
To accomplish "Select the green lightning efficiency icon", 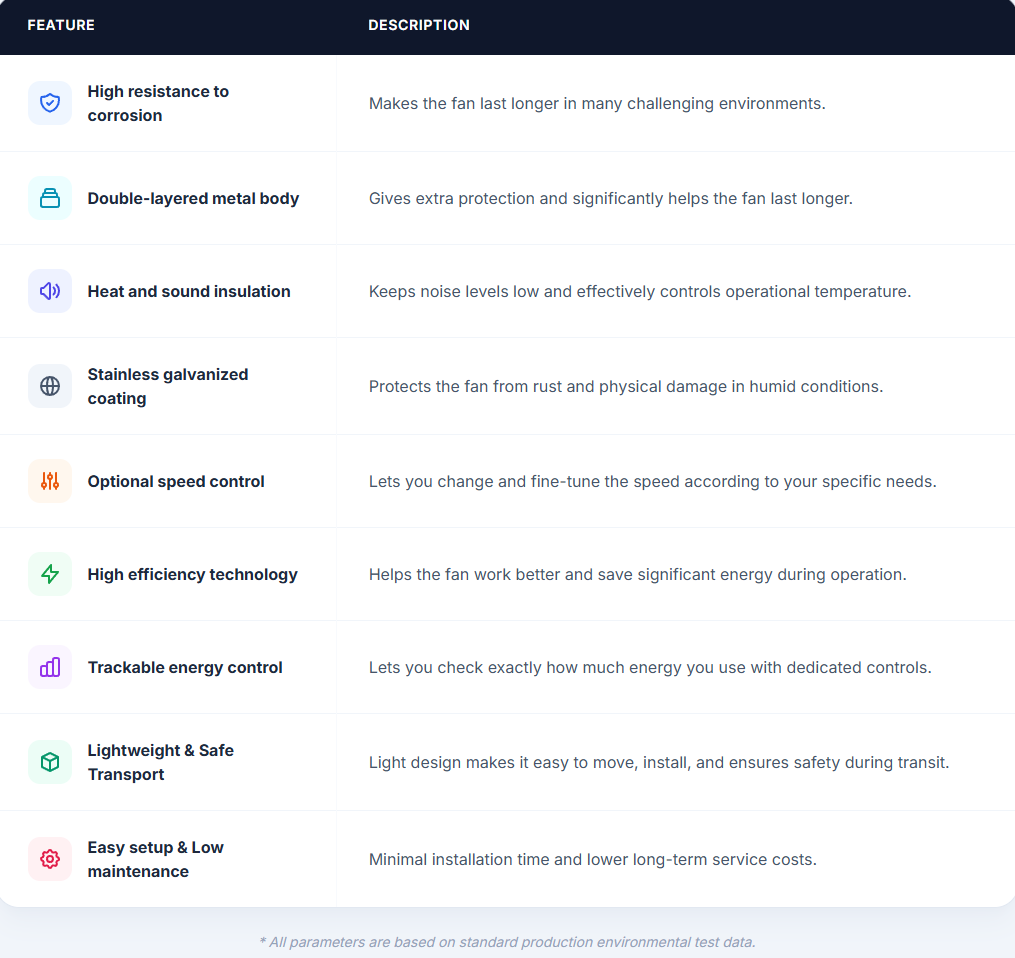I will 49,574.
